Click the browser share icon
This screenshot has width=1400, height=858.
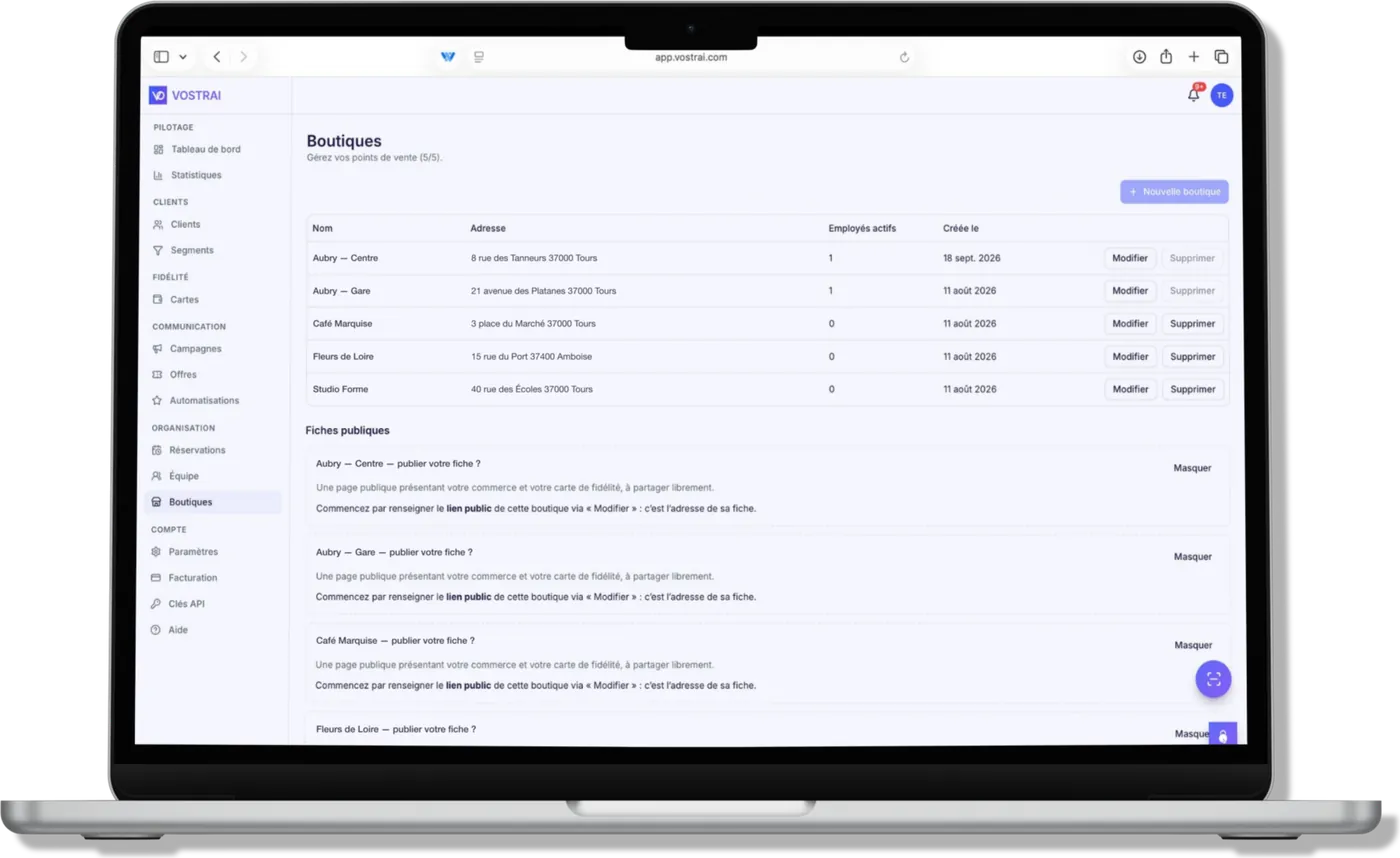(x=1166, y=57)
